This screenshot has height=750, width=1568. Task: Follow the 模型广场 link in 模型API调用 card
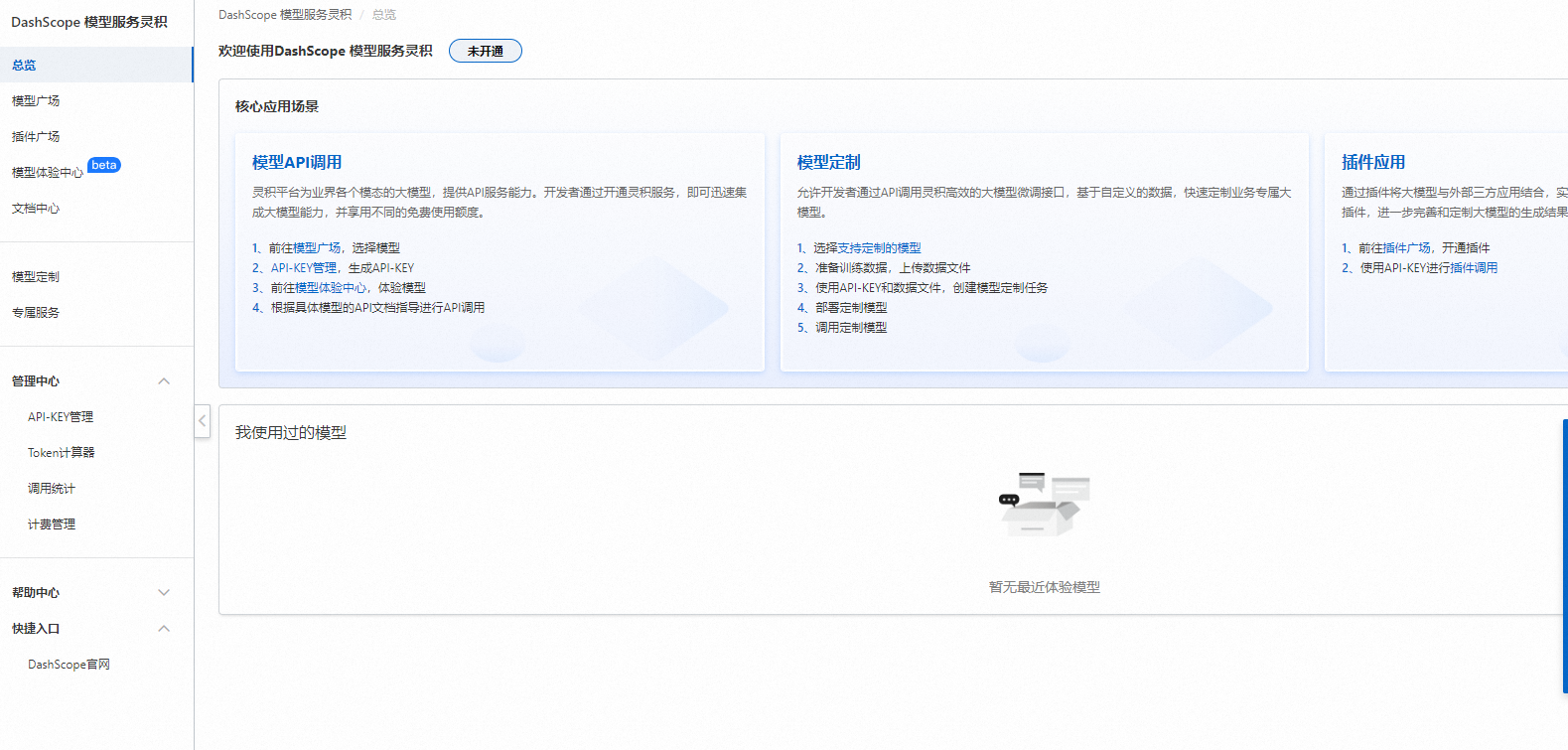pos(317,248)
